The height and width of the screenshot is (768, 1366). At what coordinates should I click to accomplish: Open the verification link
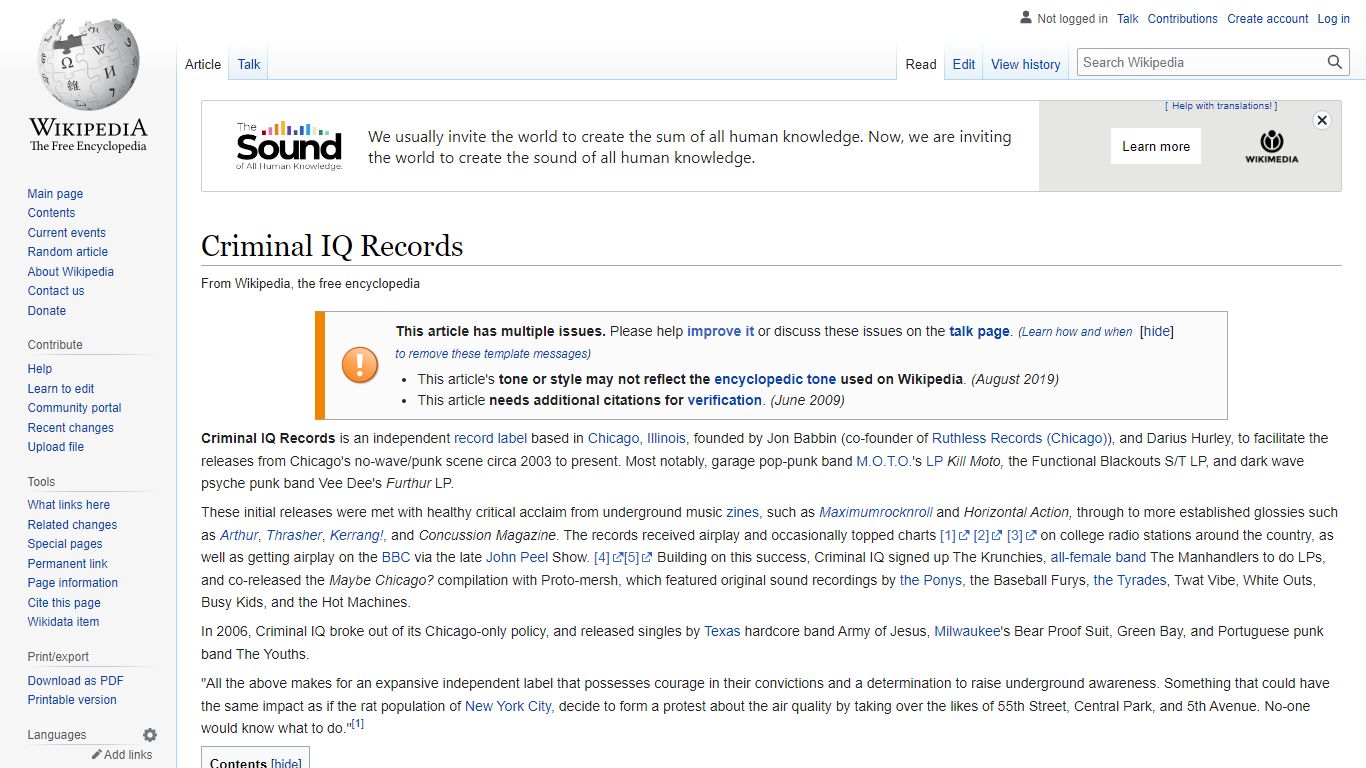(x=724, y=400)
